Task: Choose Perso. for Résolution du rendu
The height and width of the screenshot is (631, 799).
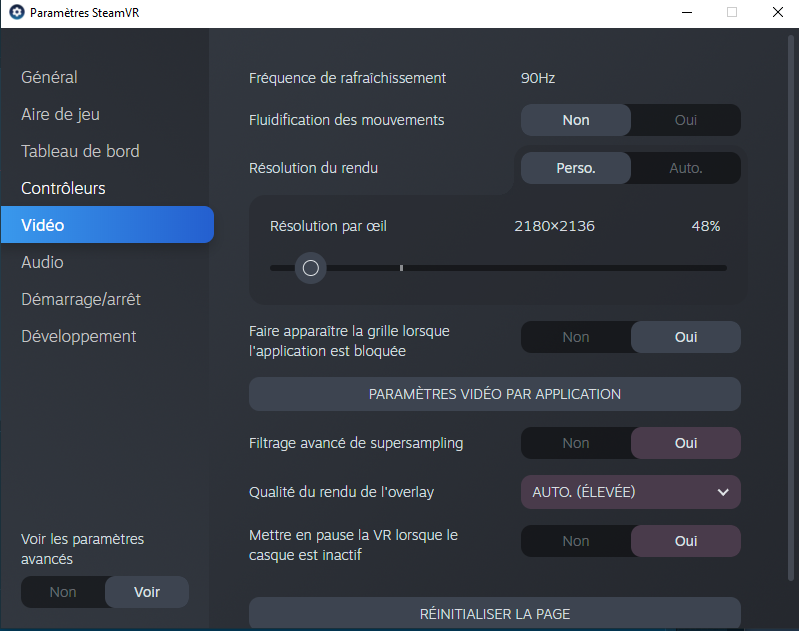Action: pyautogui.click(x=576, y=168)
